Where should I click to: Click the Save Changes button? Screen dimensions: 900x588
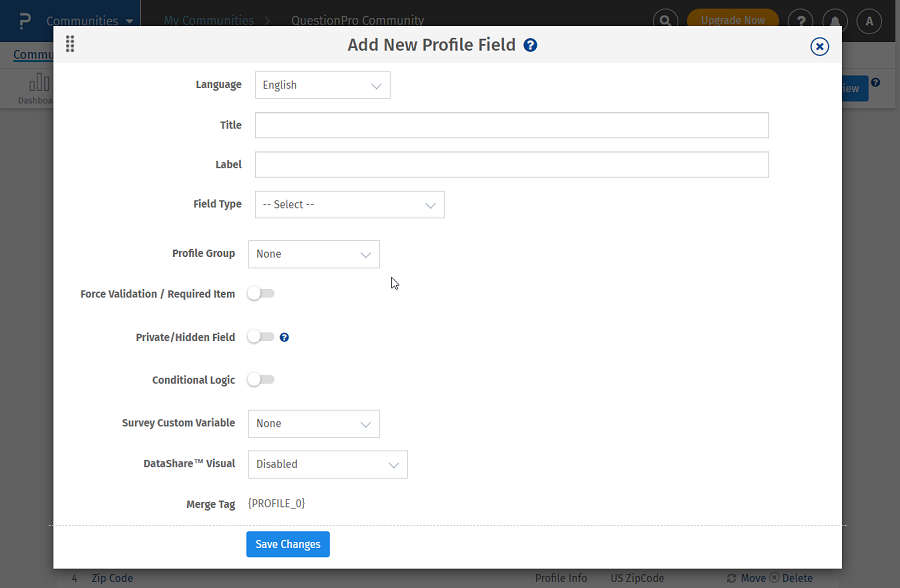pos(287,544)
